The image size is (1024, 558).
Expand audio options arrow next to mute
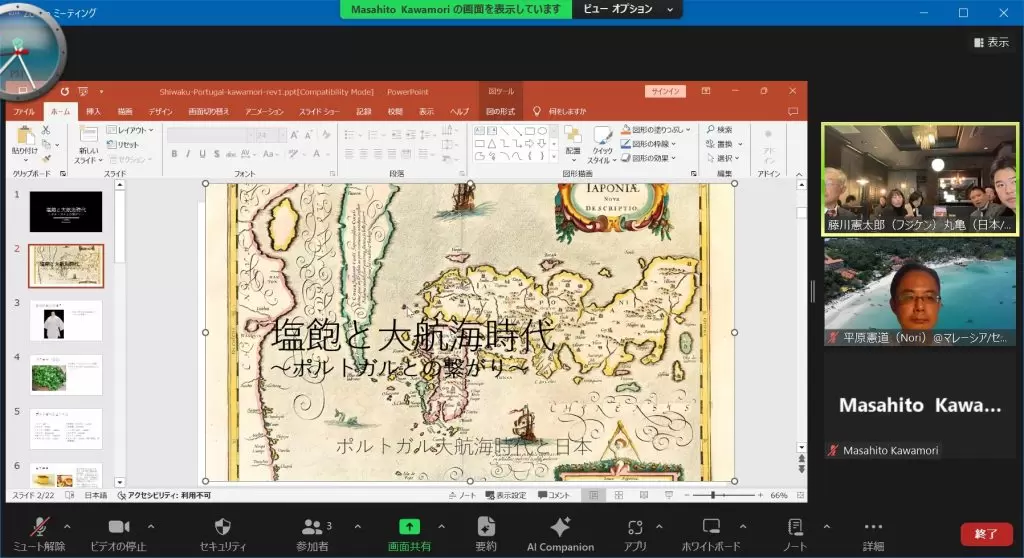coord(67,526)
